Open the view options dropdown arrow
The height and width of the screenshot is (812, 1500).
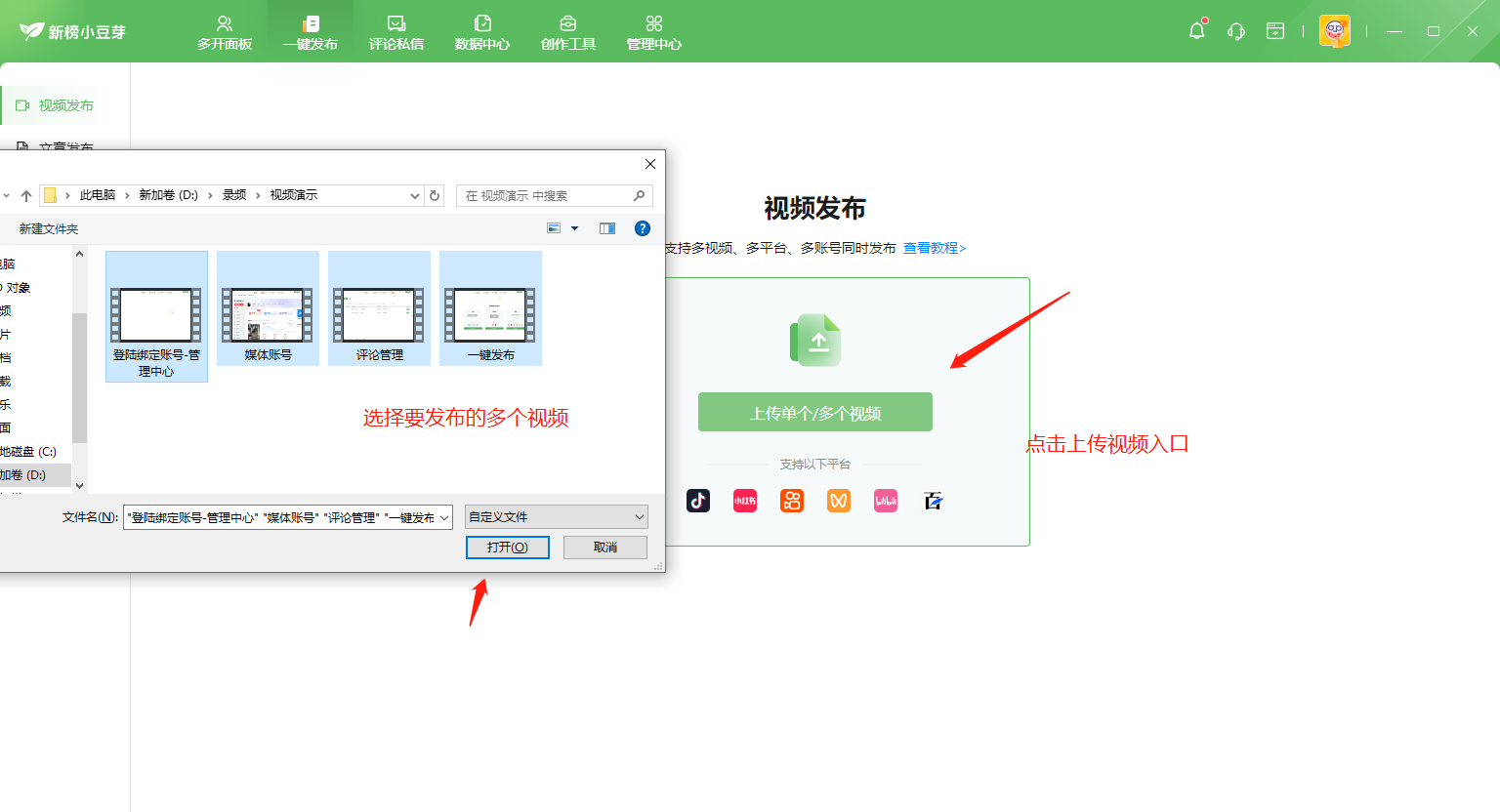(574, 228)
